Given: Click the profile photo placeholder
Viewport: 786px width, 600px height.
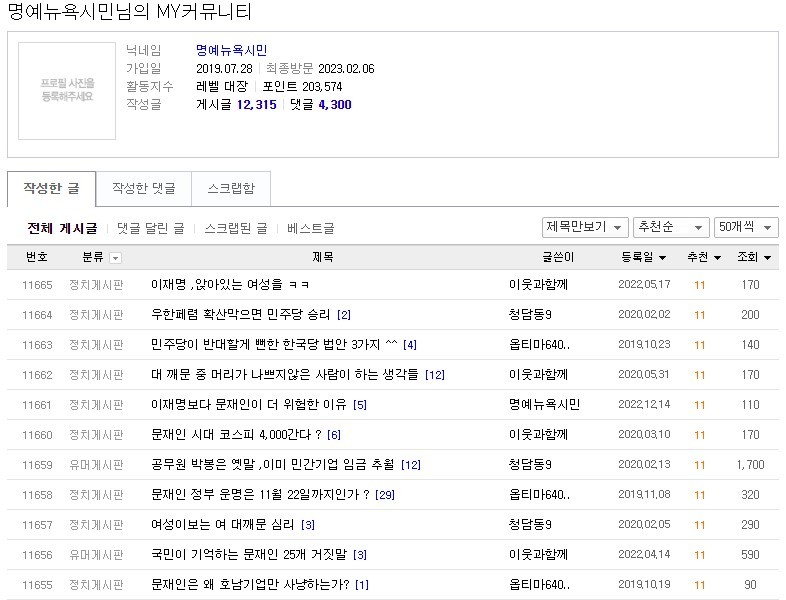Looking at the screenshot, I should click(x=67, y=90).
